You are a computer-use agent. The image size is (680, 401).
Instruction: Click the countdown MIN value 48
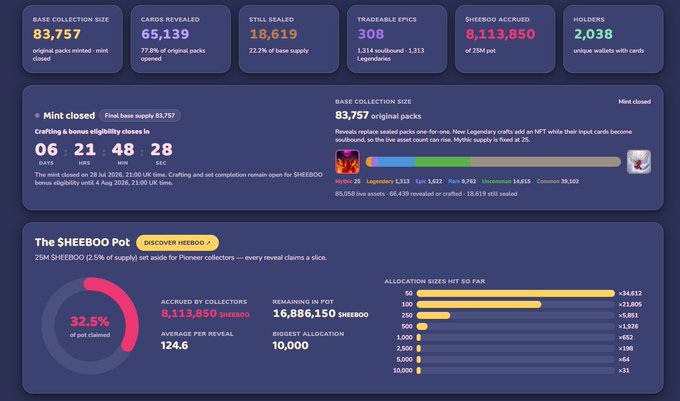[123, 150]
